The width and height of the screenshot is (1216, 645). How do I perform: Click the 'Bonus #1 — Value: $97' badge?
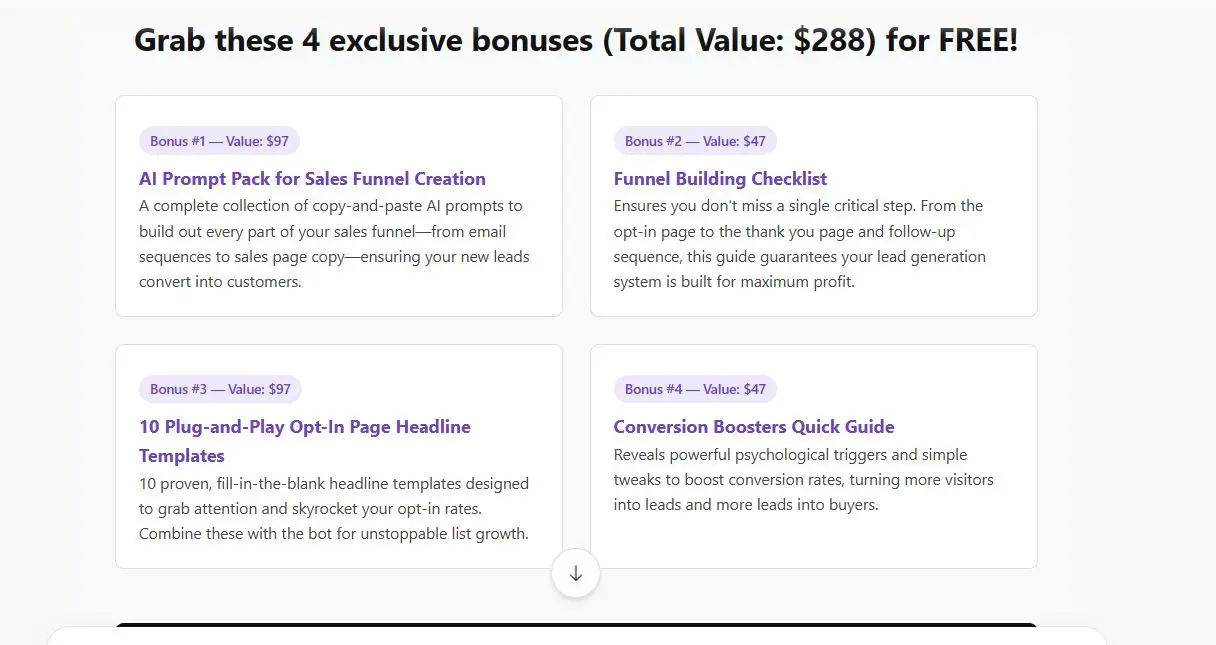(219, 141)
